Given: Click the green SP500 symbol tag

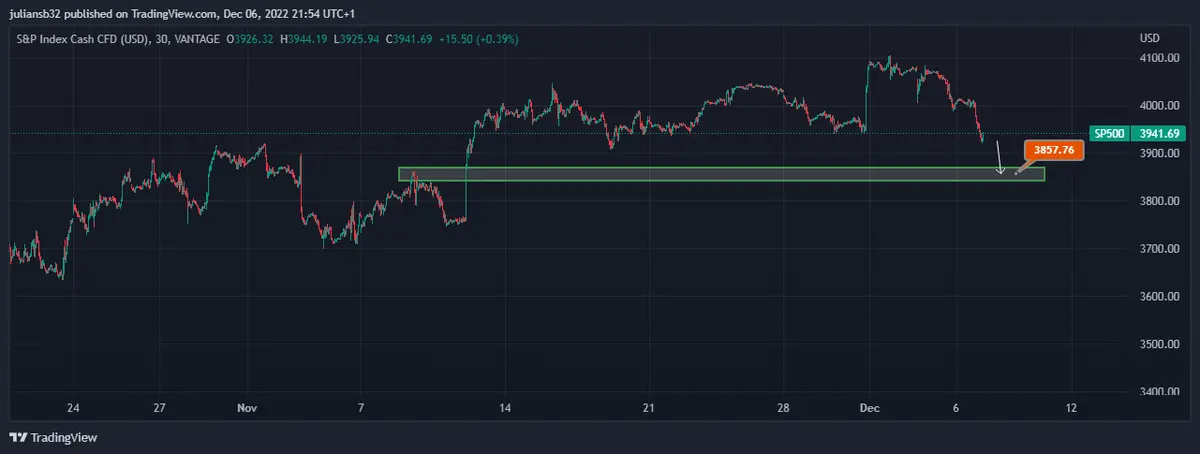Looking at the screenshot, I should coord(1111,134).
